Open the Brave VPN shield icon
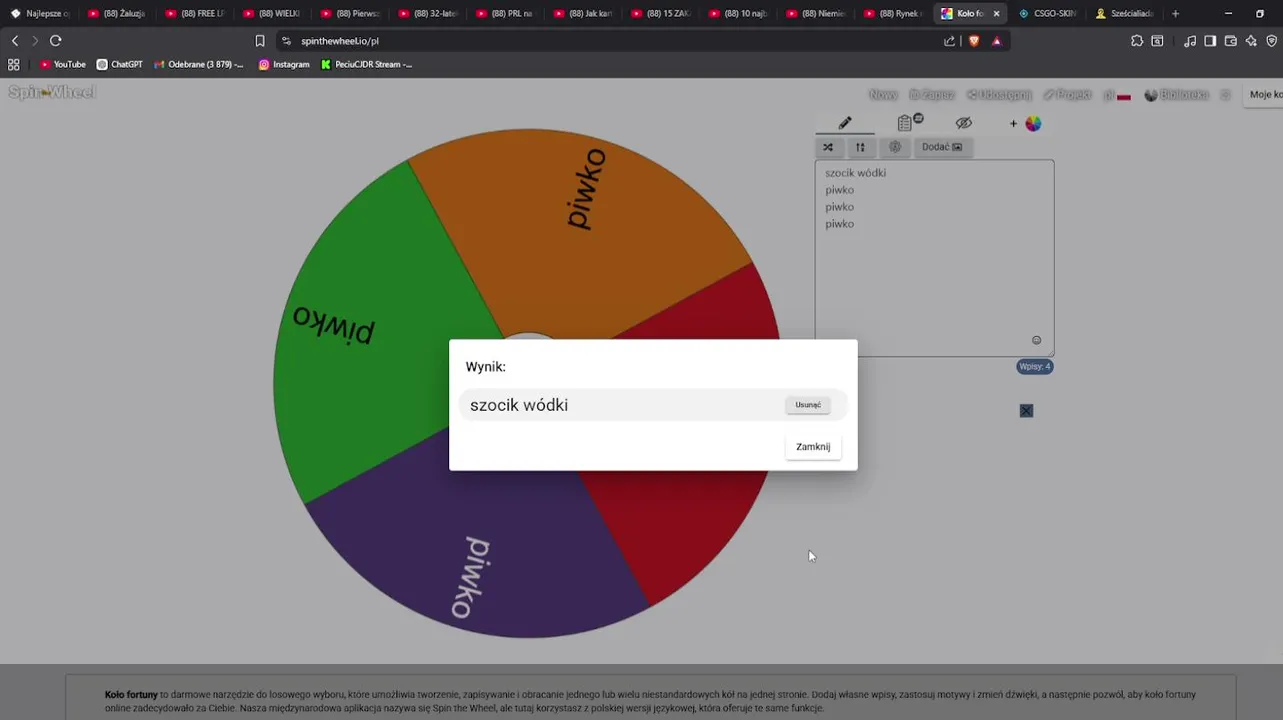 coord(1272,41)
